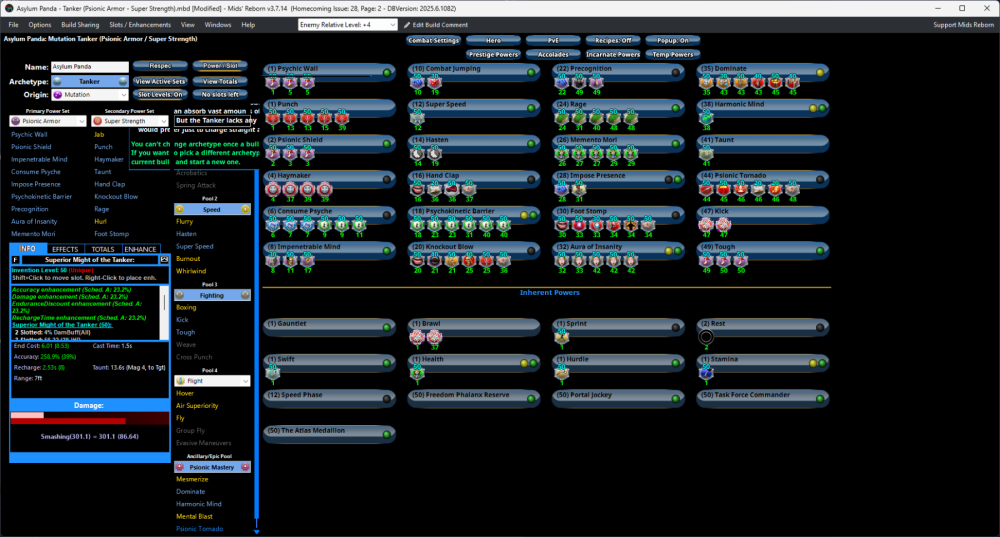Image resolution: width=1000 pixels, height=537 pixels.
Task: Click the enhancement slot under Harmonic Mind
Action: point(706,117)
